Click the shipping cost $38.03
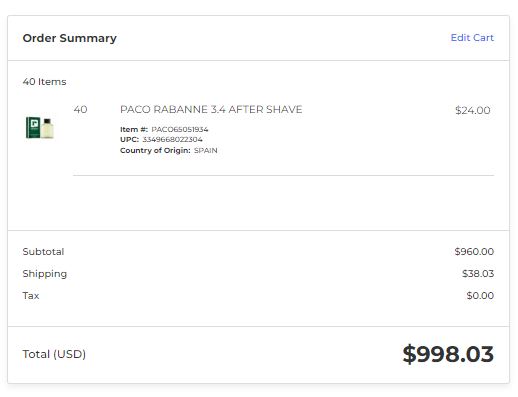 point(478,274)
